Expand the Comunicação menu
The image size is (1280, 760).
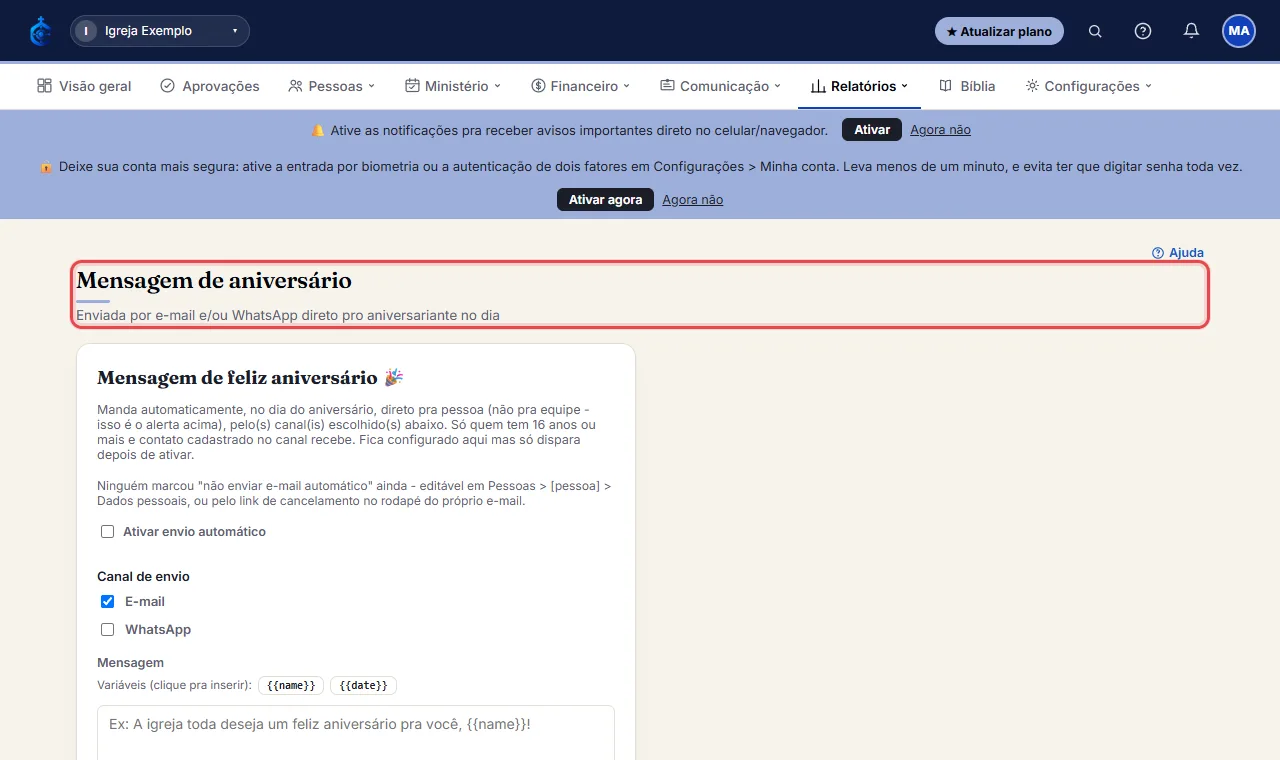coord(720,86)
